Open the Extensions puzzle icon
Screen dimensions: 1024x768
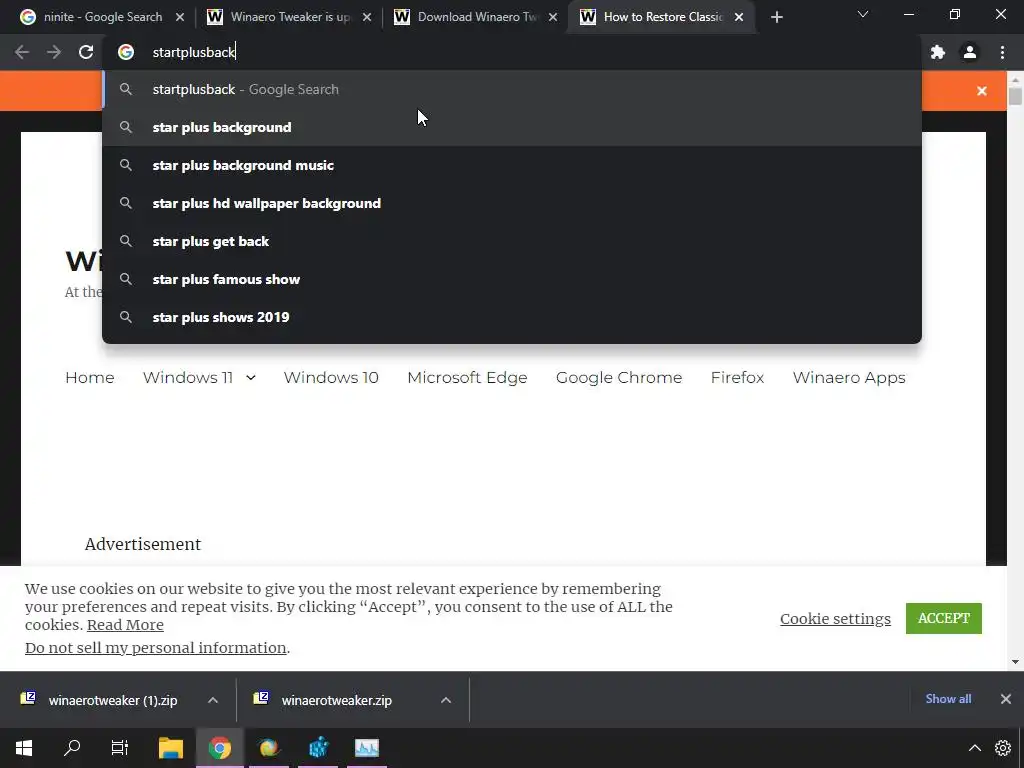(x=938, y=52)
